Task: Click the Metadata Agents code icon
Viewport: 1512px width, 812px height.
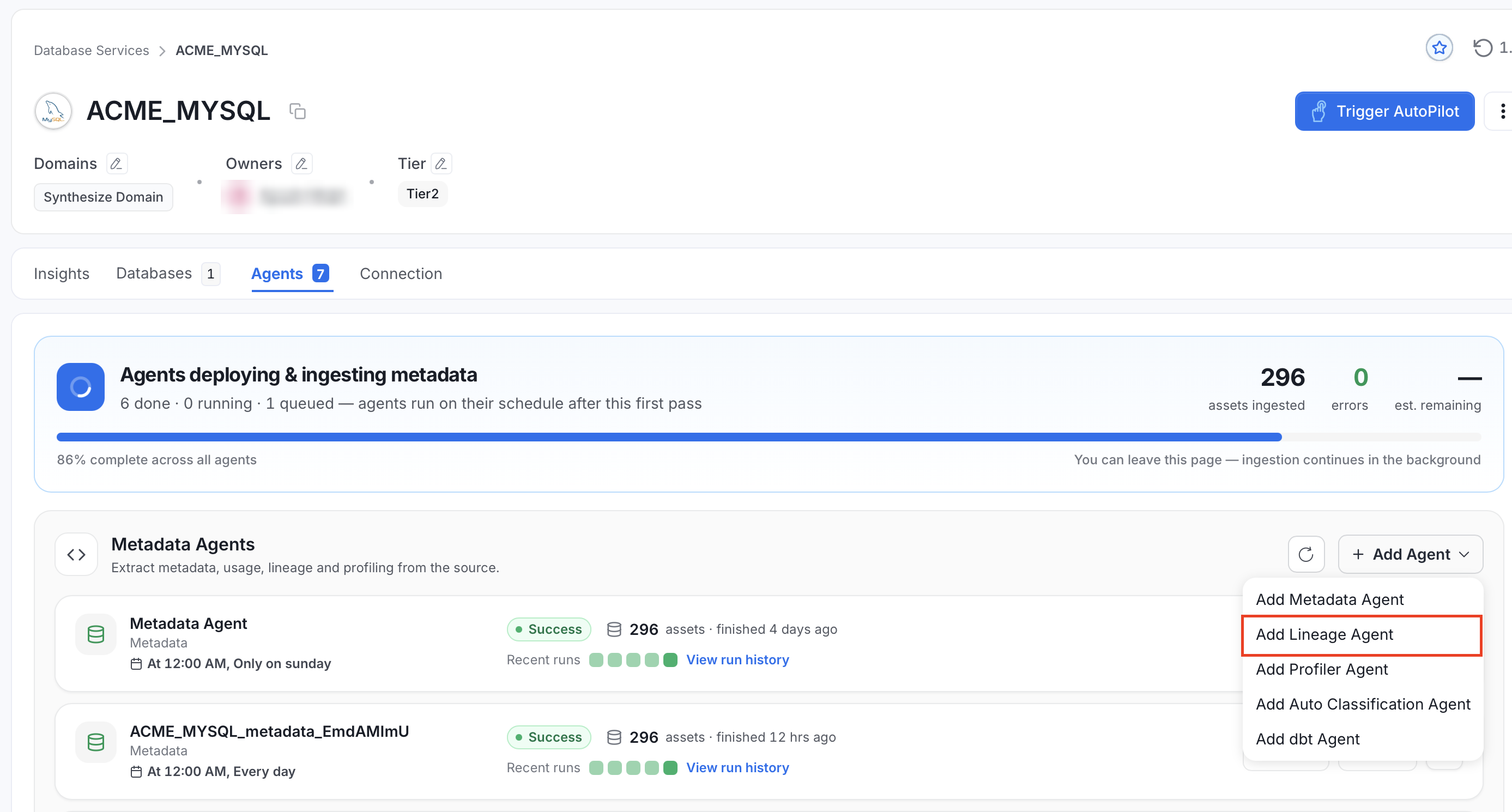Action: [76, 554]
